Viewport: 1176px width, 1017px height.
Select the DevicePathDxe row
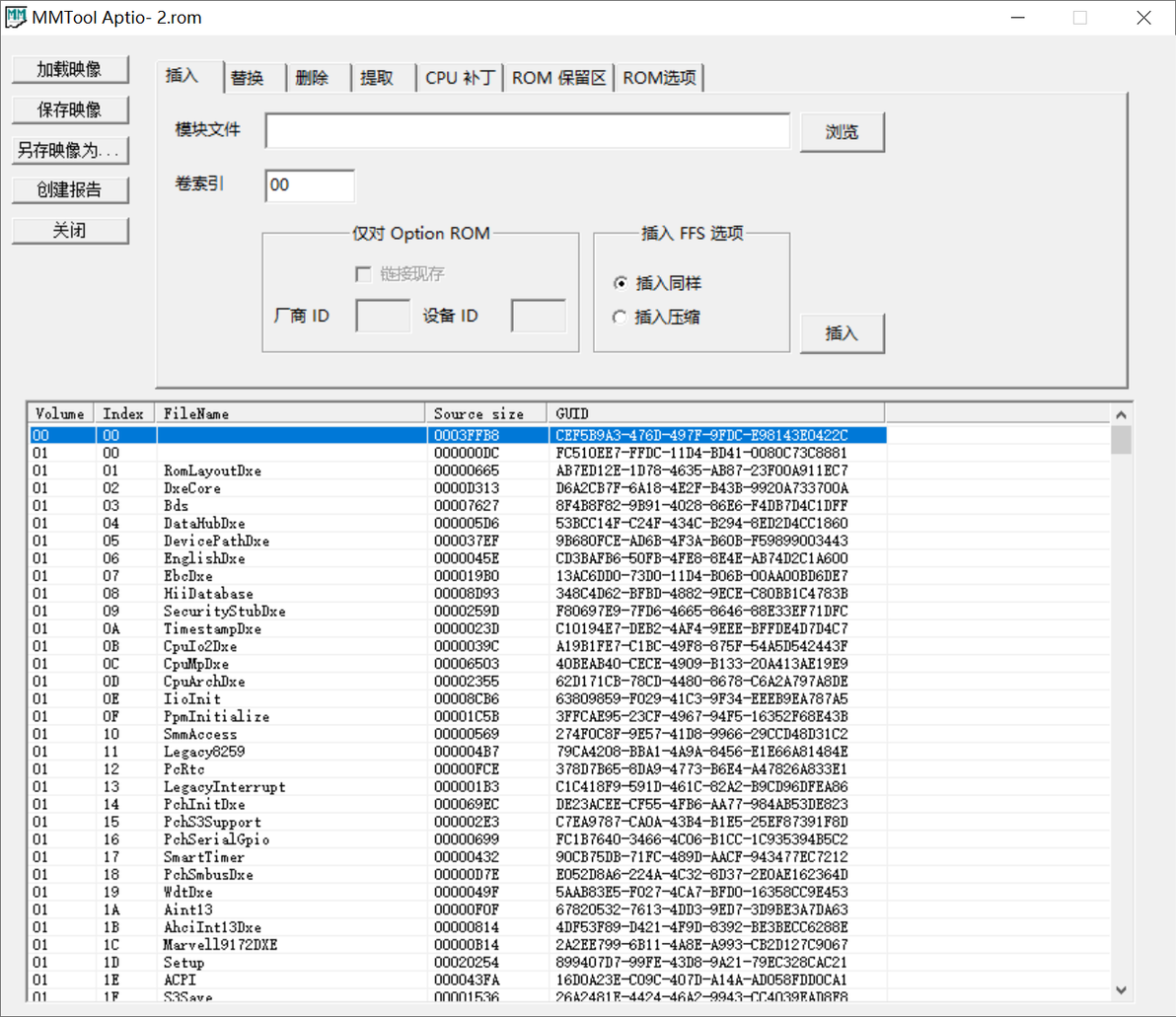(458, 541)
